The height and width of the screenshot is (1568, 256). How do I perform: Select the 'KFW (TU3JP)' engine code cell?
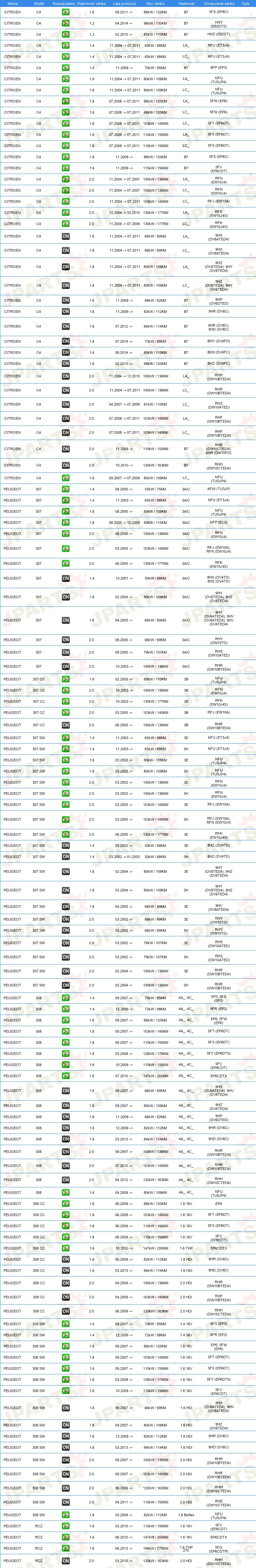219,489
